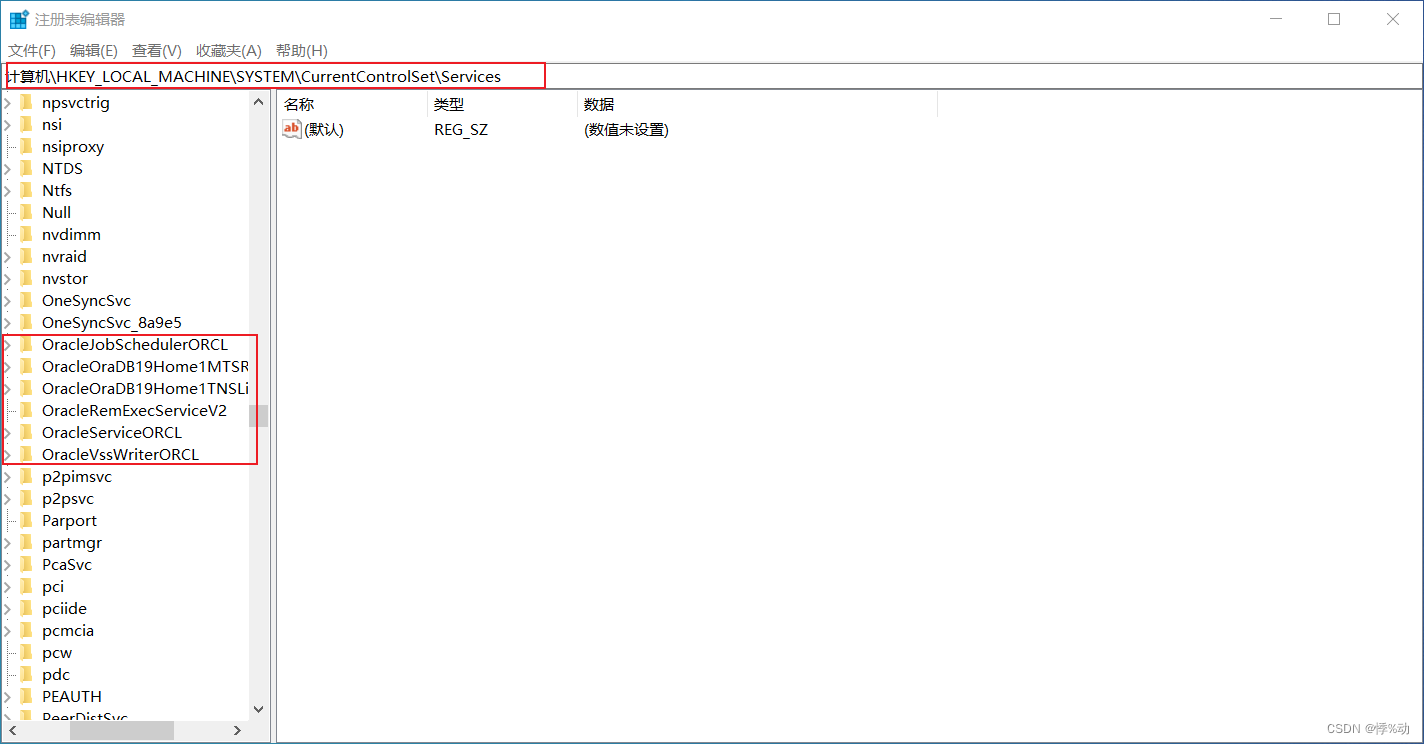Click the 数据 column header
1424x744 pixels.
tap(757, 104)
